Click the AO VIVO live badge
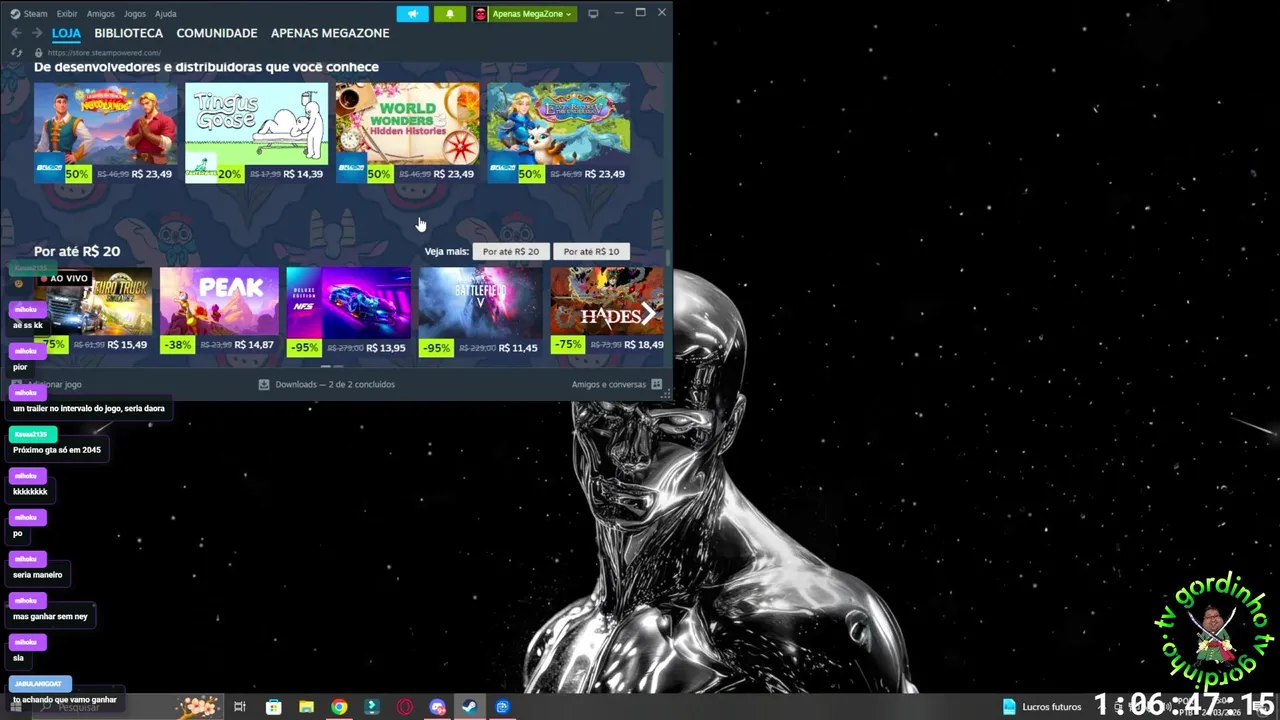This screenshot has height=720, width=1280. [64, 278]
